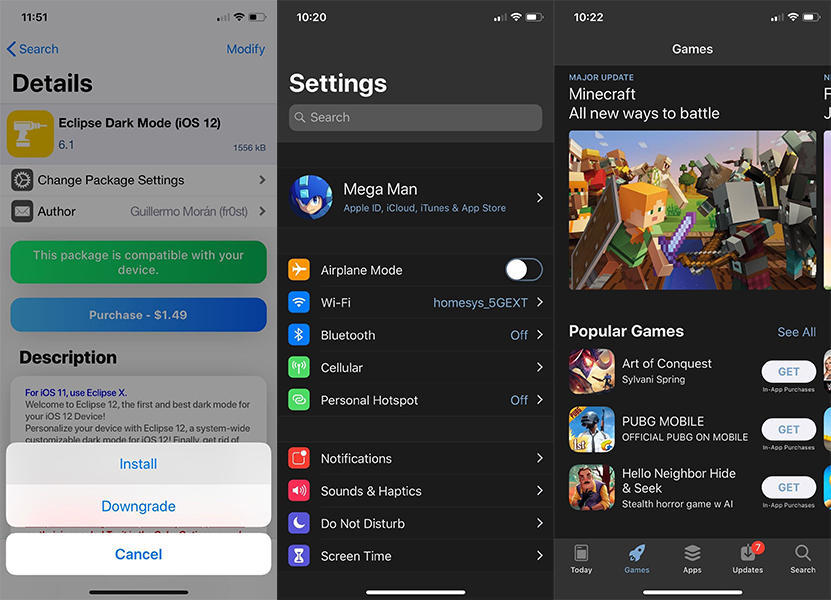Open the Screen Time chevron
This screenshot has height=600, width=831.
coord(540,555)
